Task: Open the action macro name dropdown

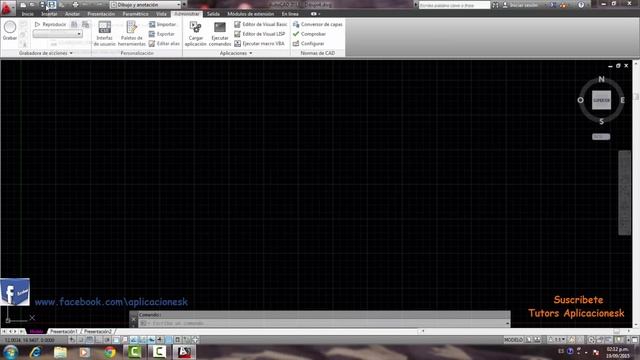Action: tap(58, 34)
